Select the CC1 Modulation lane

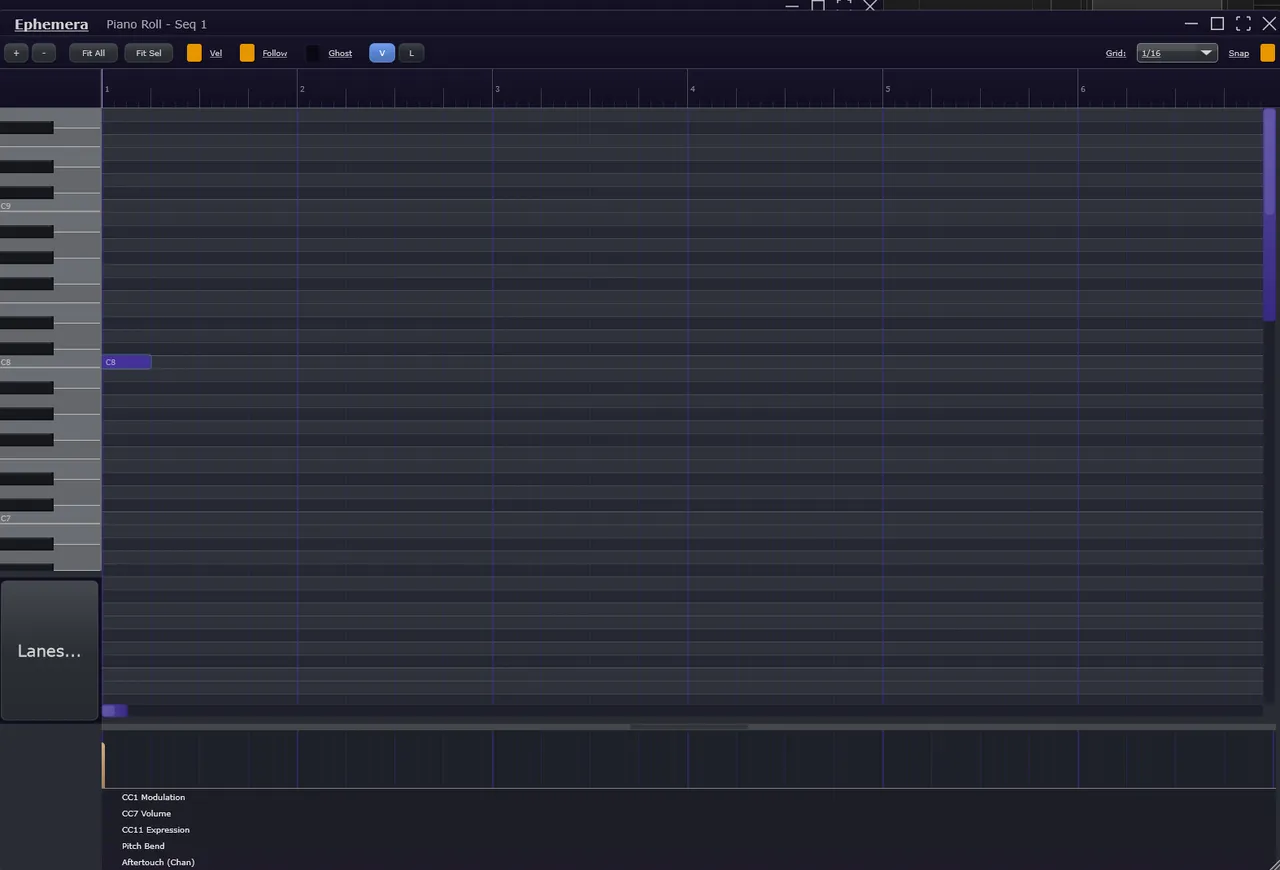153,797
